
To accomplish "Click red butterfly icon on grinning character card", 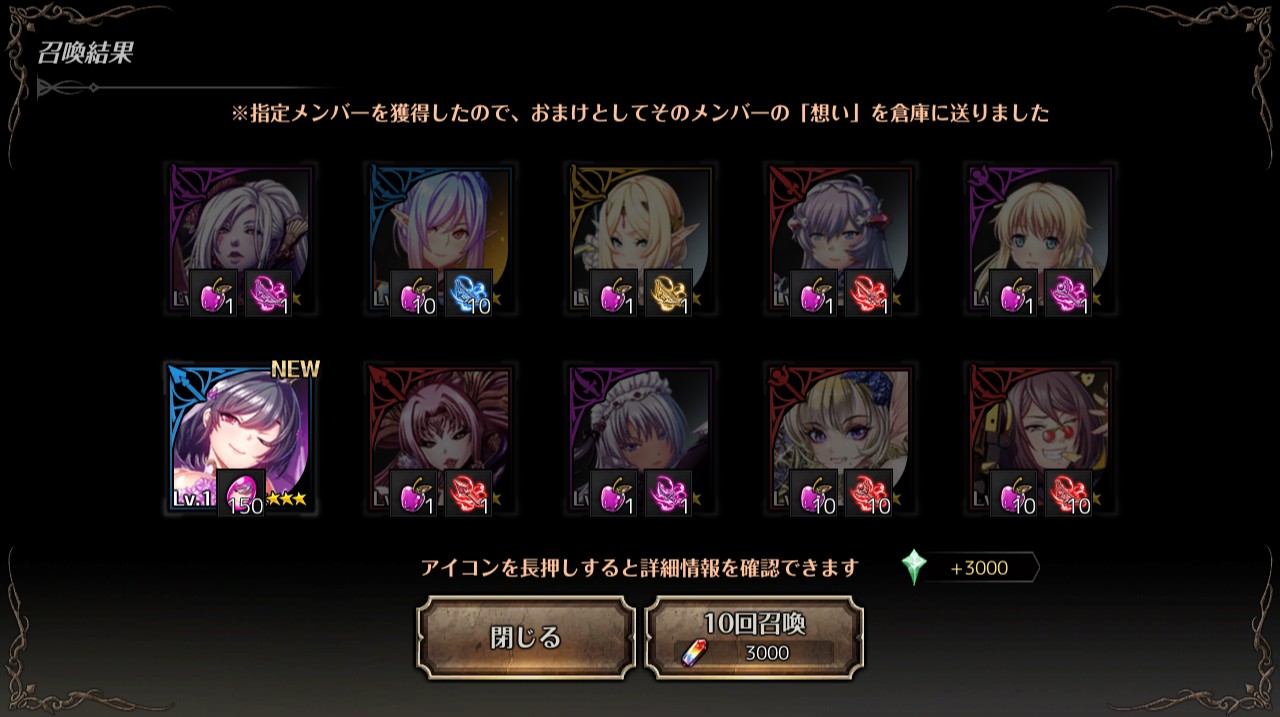I will 1068,493.
